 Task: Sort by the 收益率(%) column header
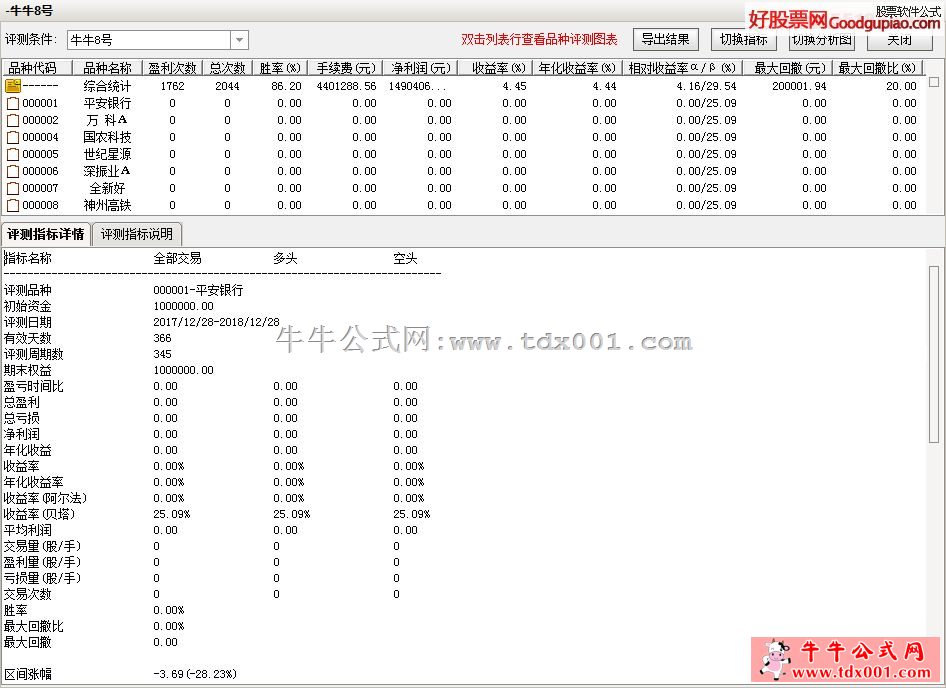[495, 68]
